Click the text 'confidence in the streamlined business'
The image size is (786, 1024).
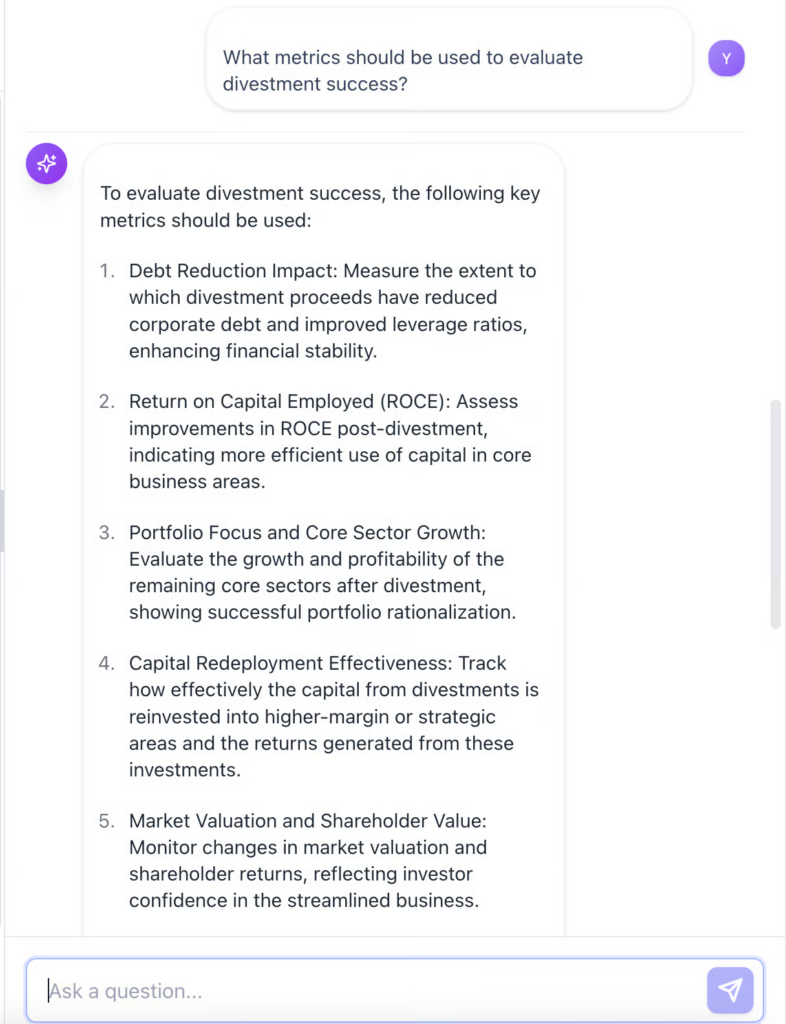303,900
